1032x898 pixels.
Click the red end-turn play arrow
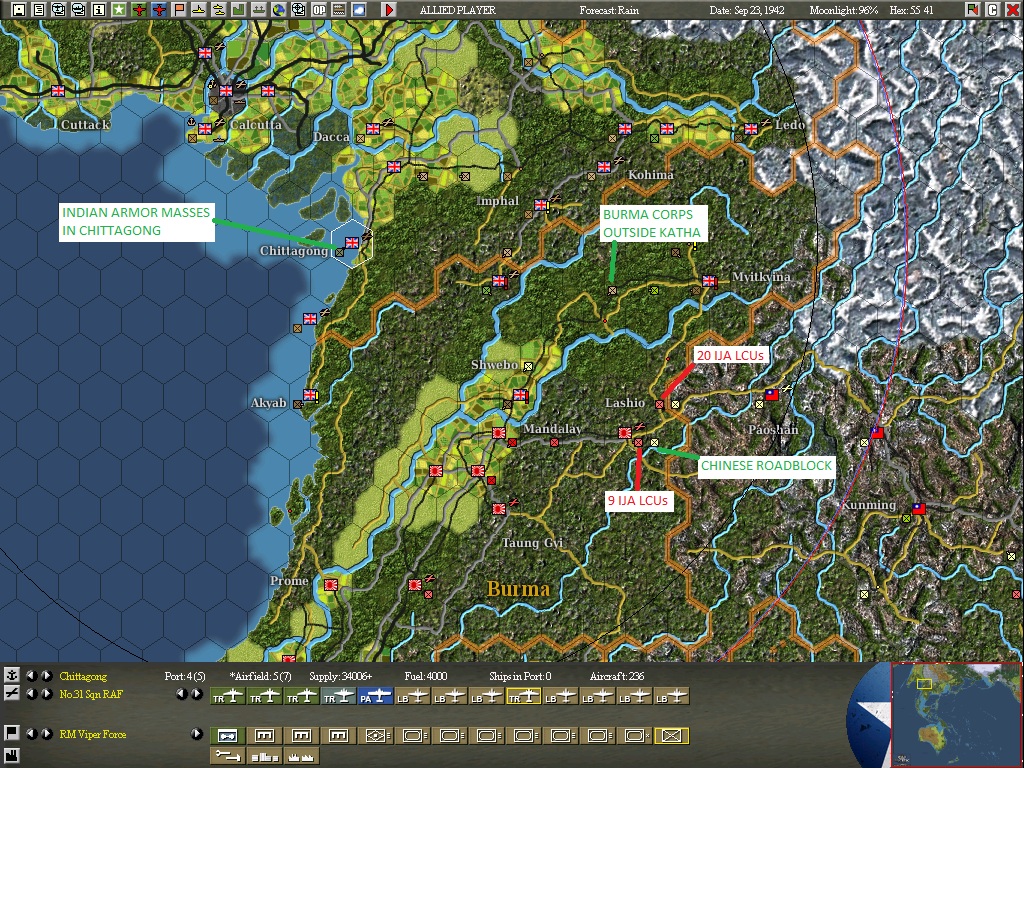tap(389, 10)
